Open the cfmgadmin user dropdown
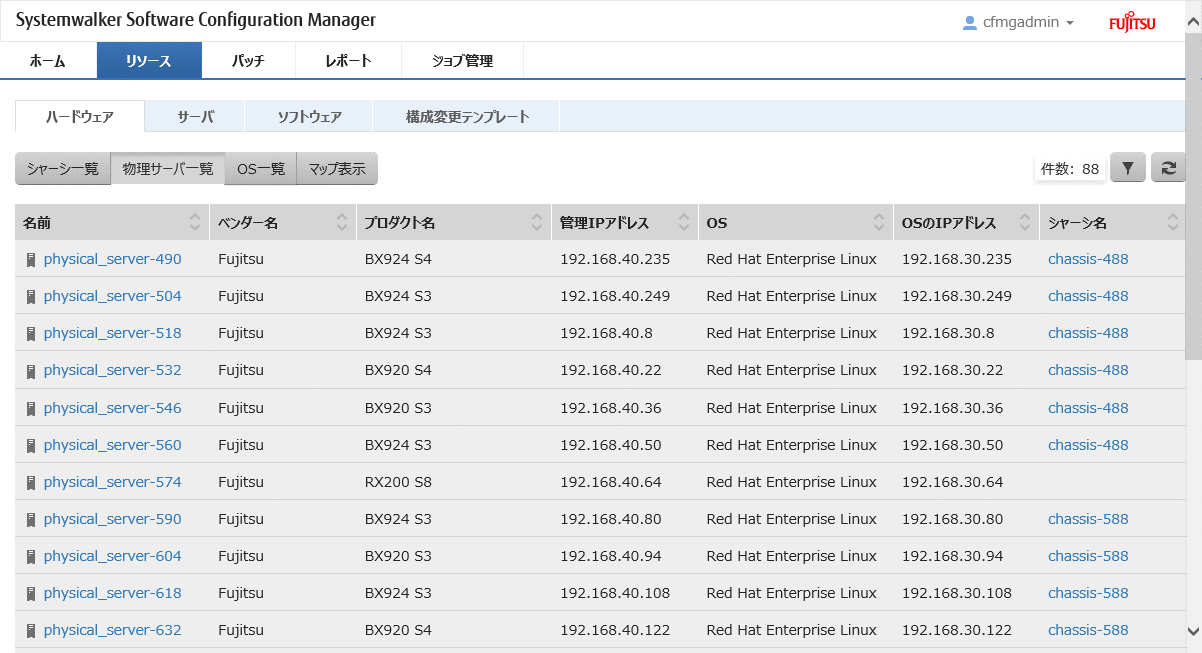The height and width of the screenshot is (653, 1202). (1018, 22)
